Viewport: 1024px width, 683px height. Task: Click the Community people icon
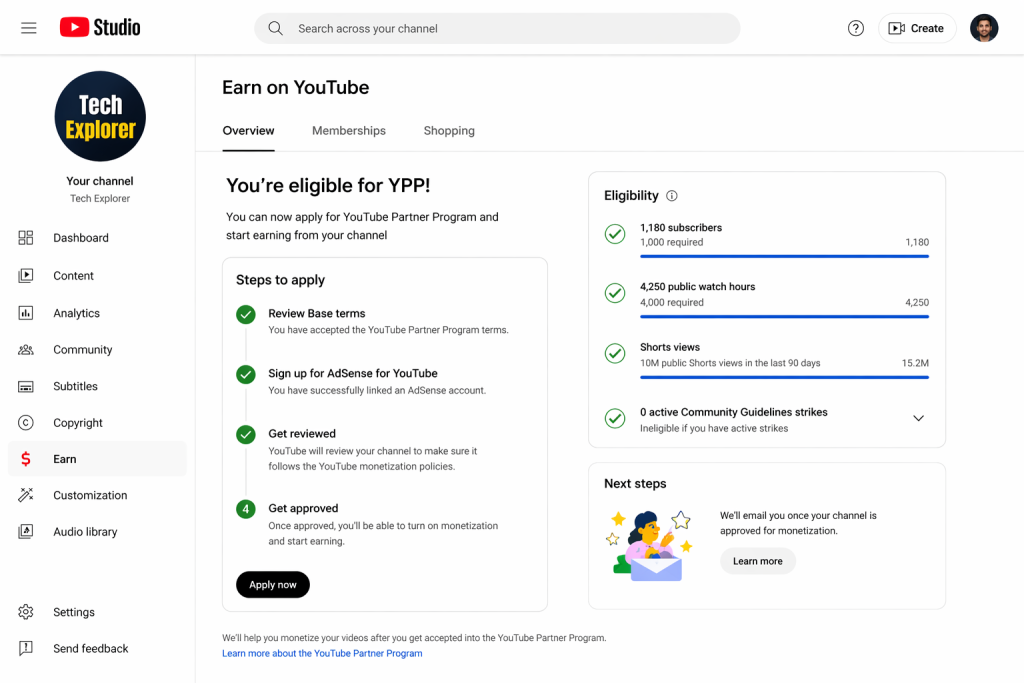[x=25, y=349]
